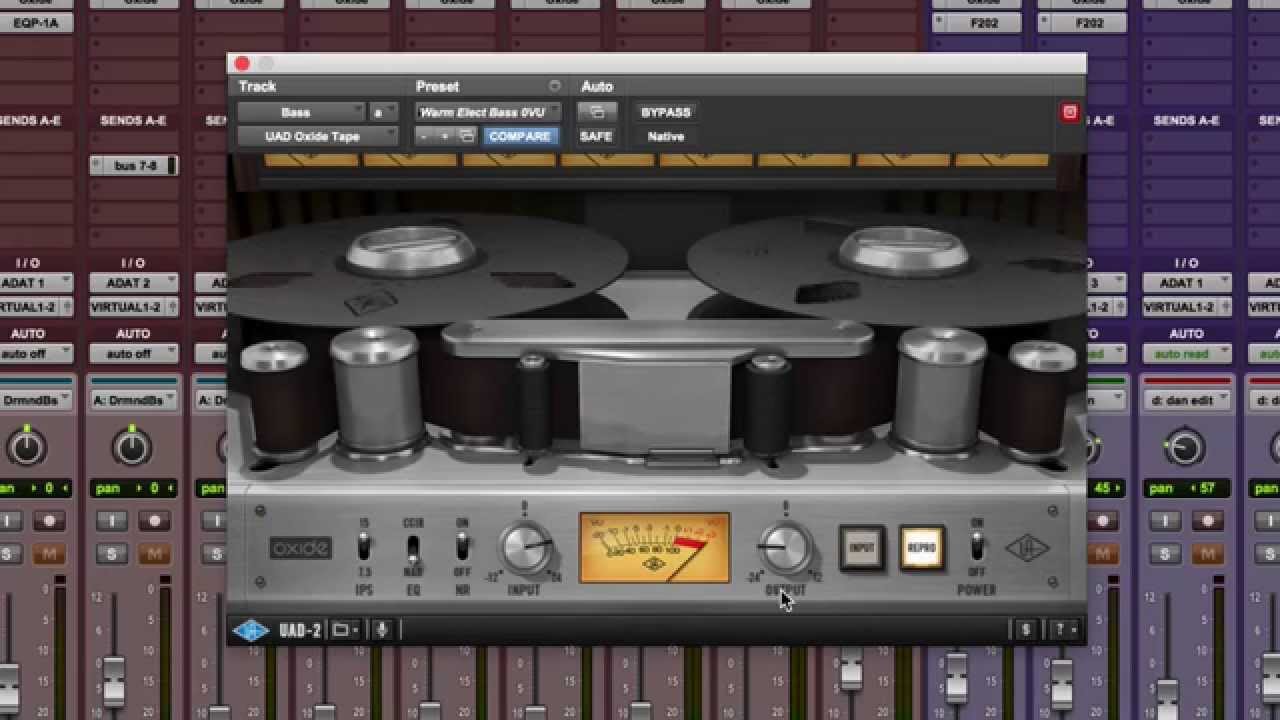Mute the second mixer track
The width and height of the screenshot is (1280, 720).
click(x=154, y=554)
